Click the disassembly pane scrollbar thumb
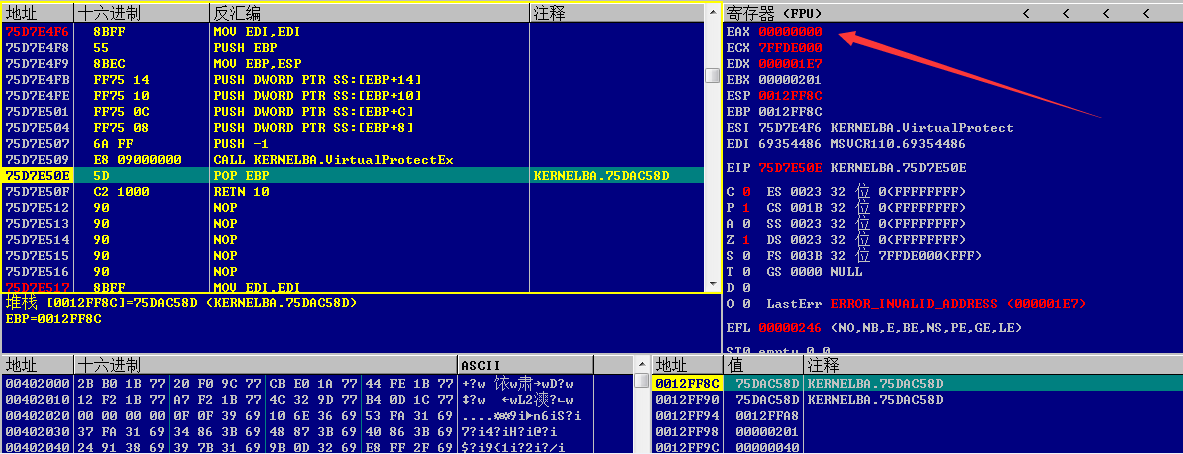Screen dimensions: 1183x454 [x=712, y=76]
